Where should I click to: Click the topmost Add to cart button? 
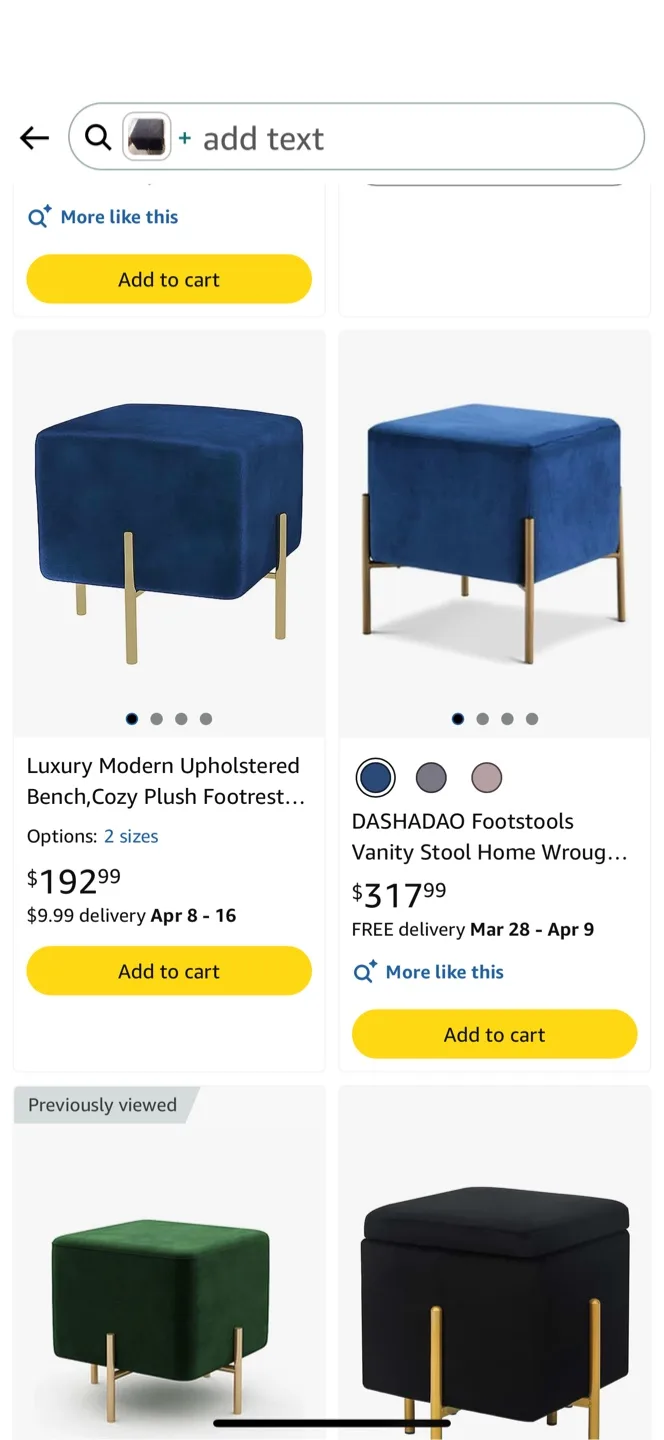tap(169, 279)
